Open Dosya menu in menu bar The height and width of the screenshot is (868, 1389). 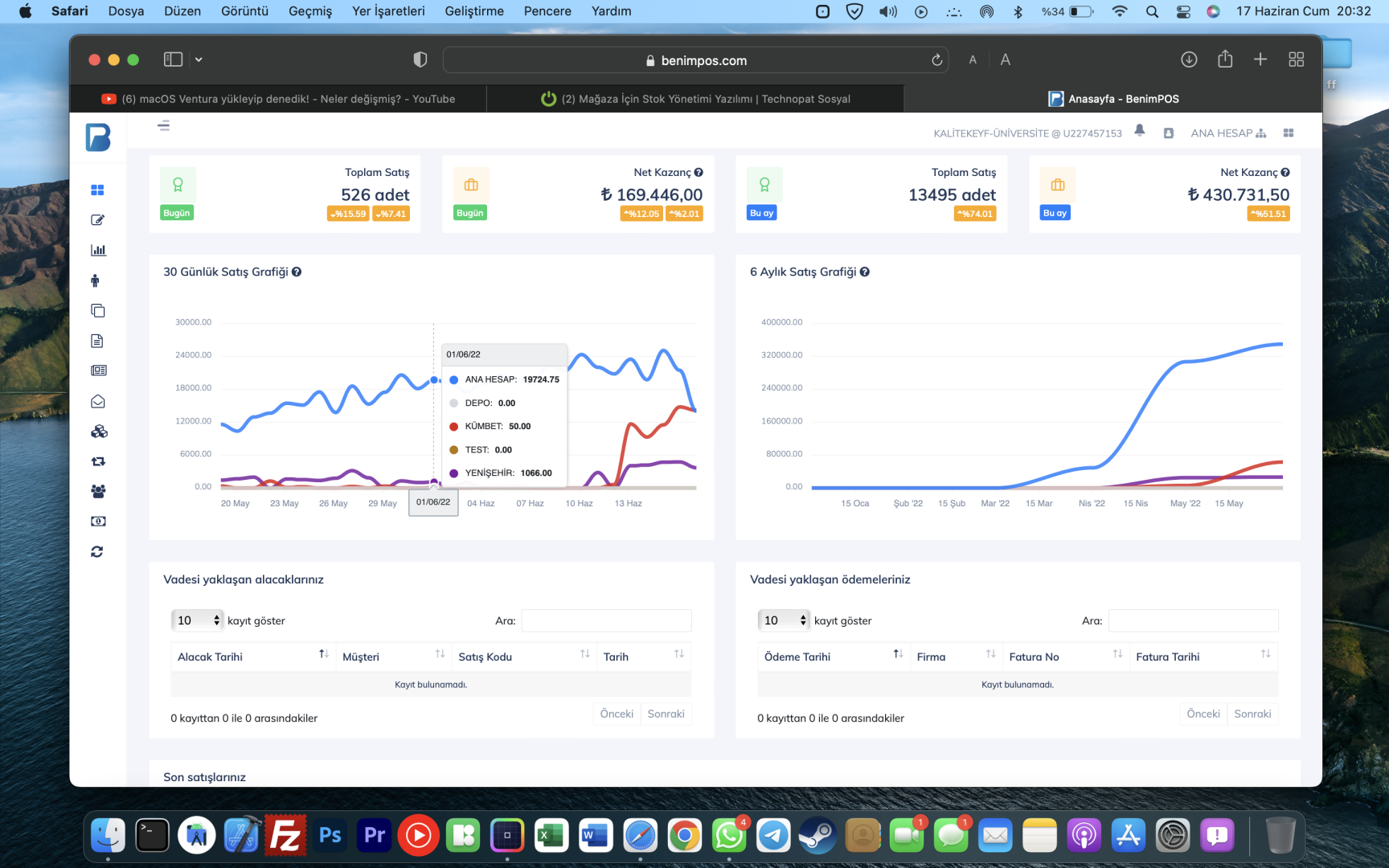tap(126, 11)
